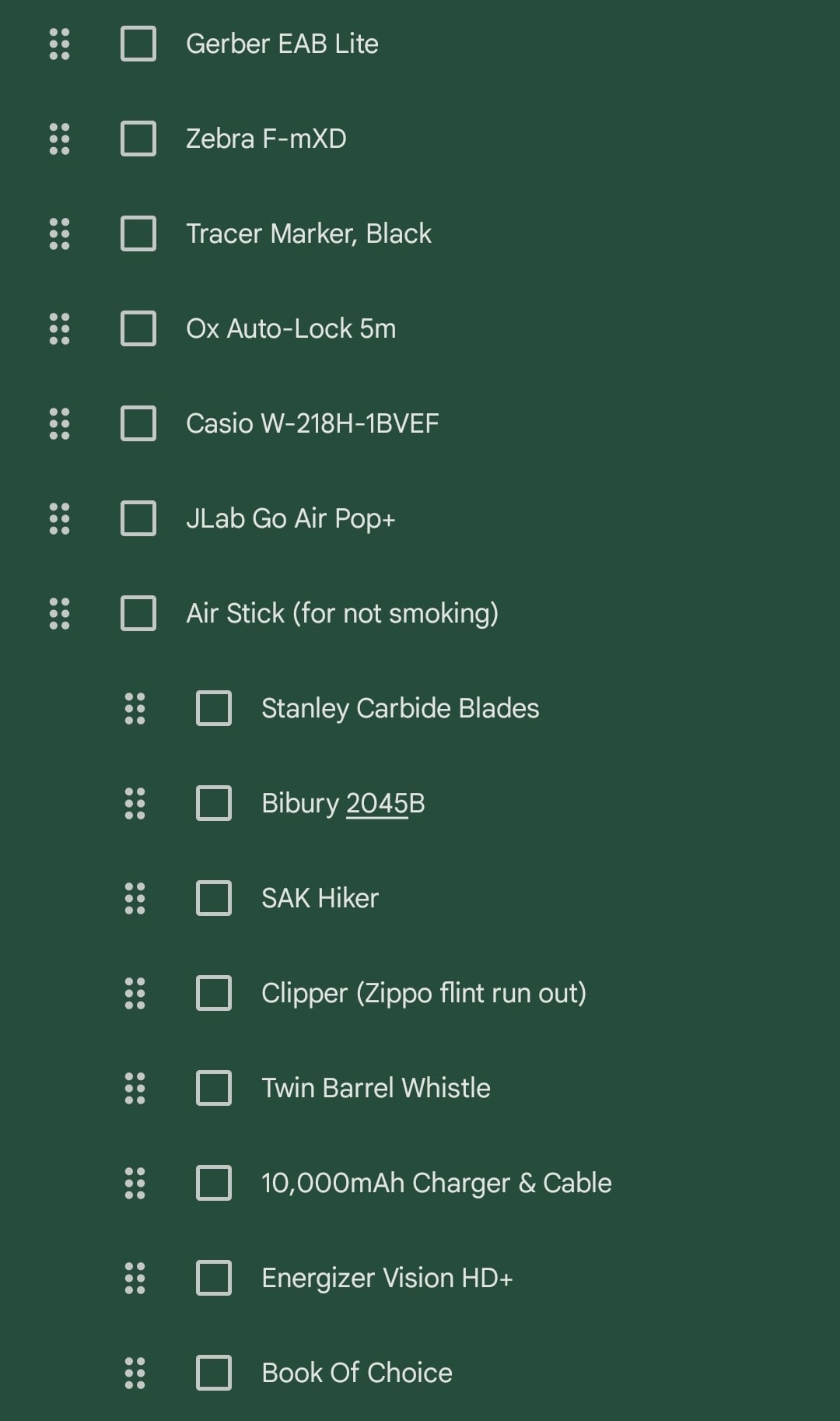
Task: Tap drag handle beside Tracer Marker, Black
Action: (59, 234)
